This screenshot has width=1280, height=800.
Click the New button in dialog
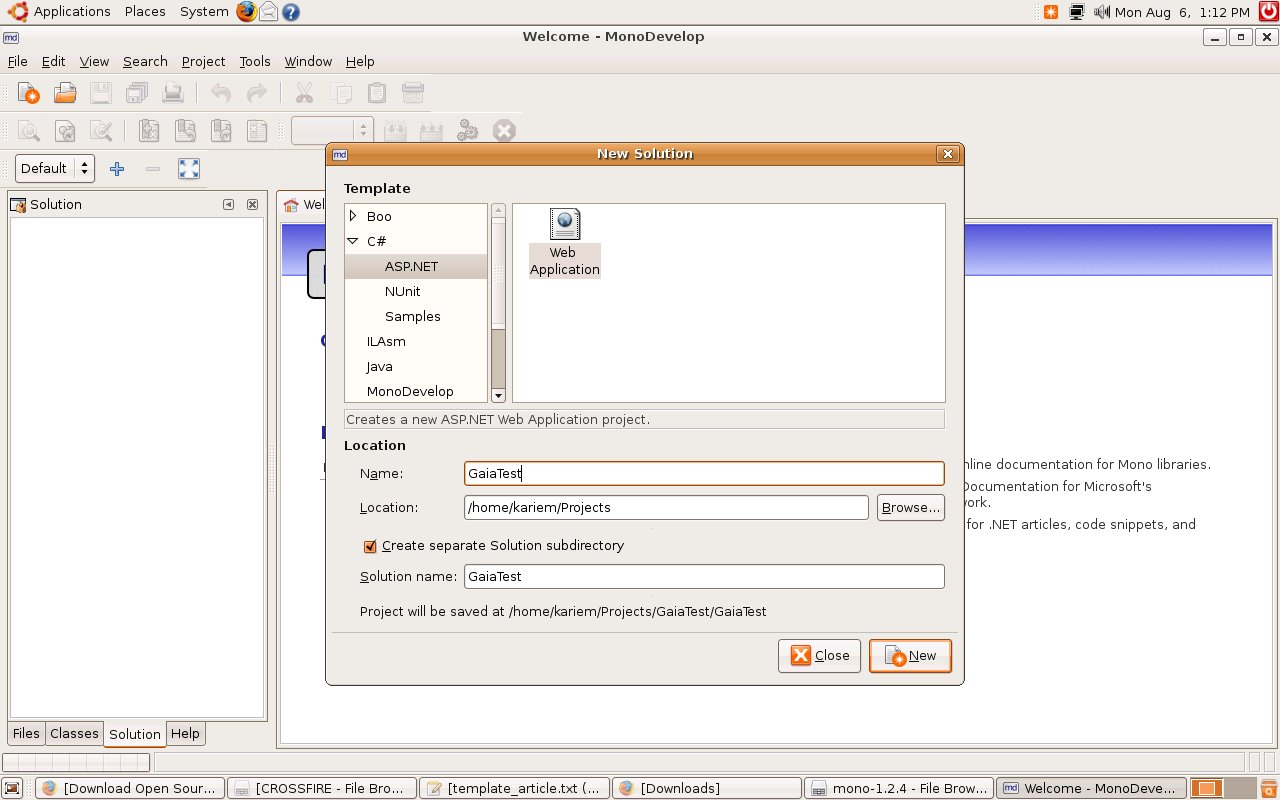coord(910,656)
